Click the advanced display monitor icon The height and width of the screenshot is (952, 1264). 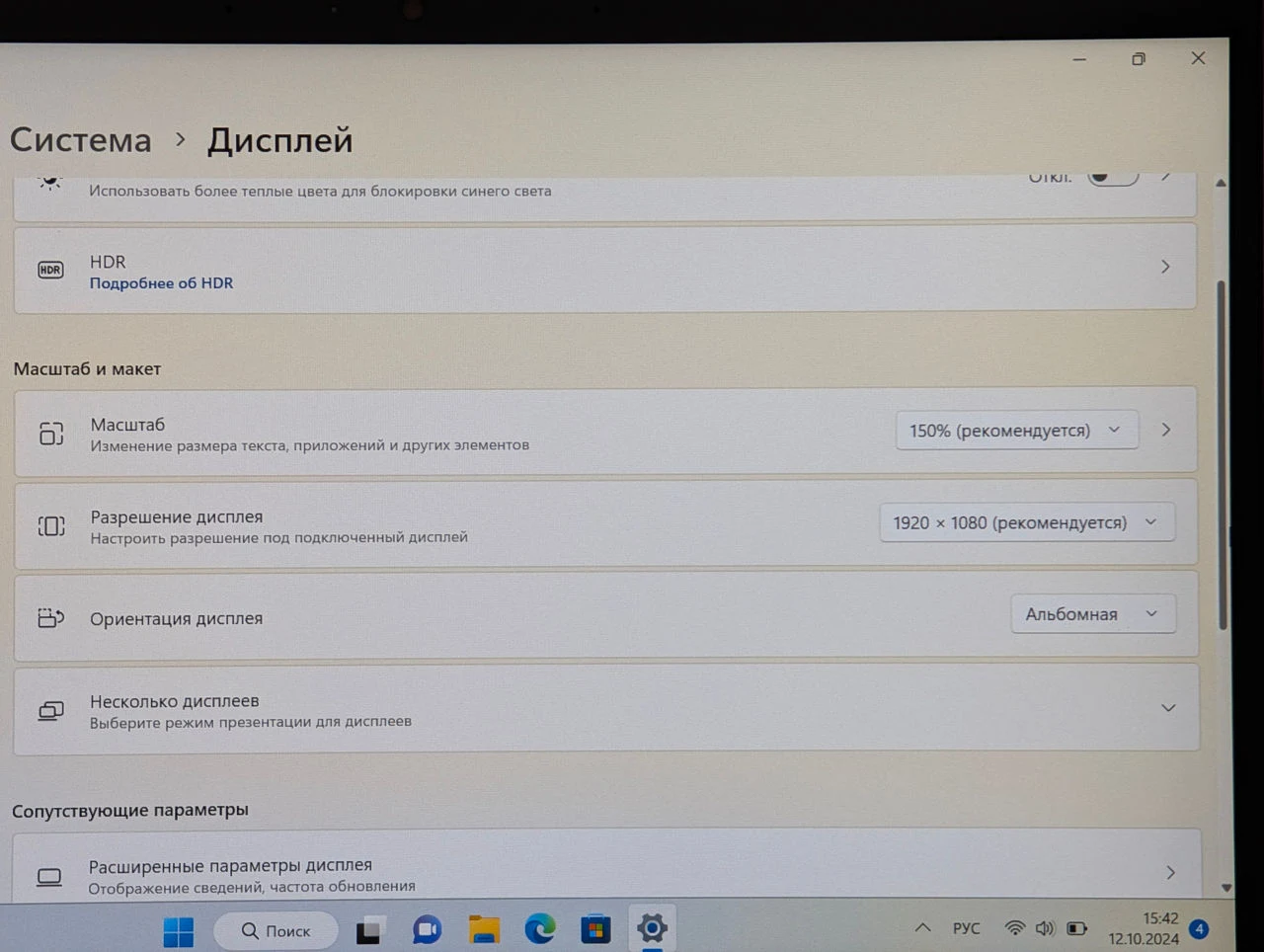[49, 877]
